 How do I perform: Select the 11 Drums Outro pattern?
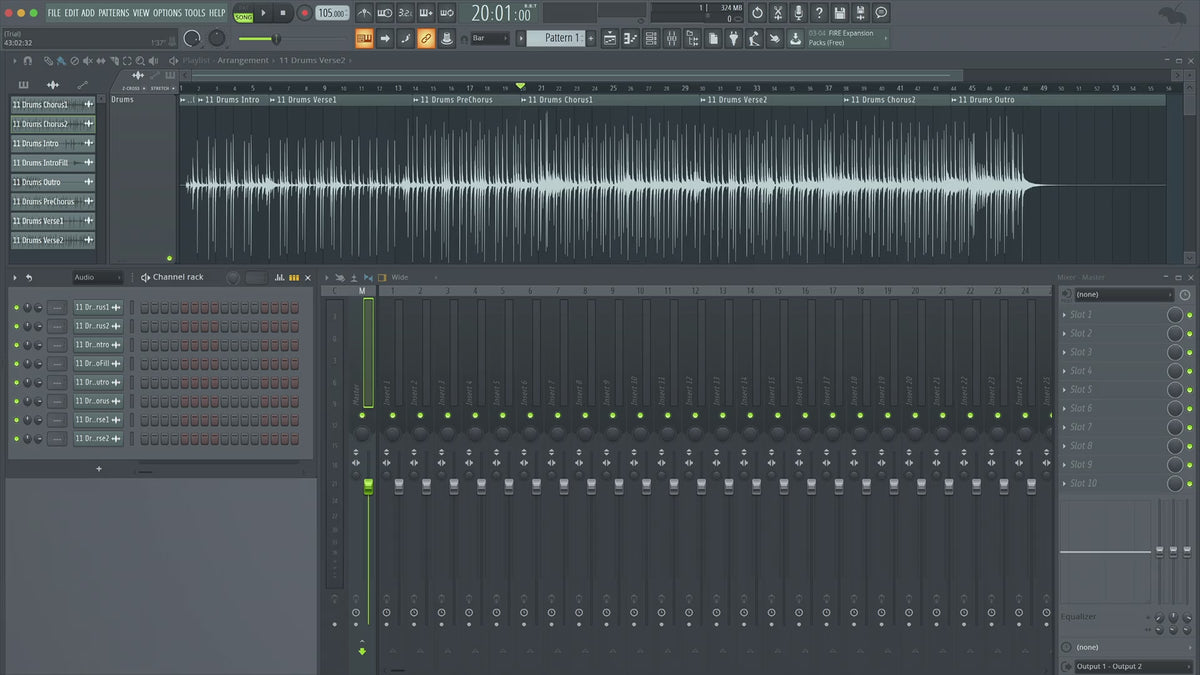[x=52, y=182]
